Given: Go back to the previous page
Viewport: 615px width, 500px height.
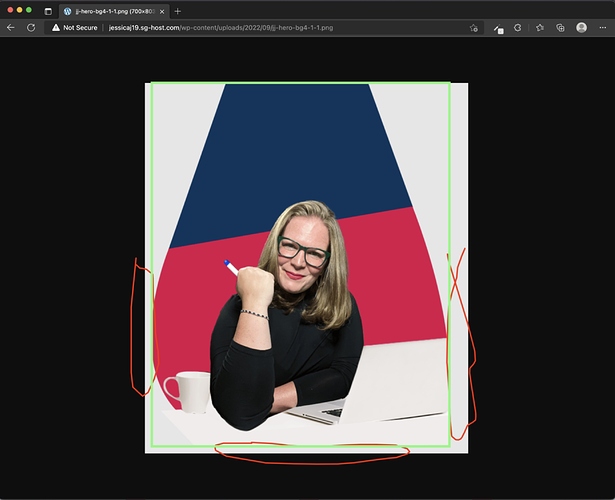Looking at the screenshot, I should (x=11, y=28).
